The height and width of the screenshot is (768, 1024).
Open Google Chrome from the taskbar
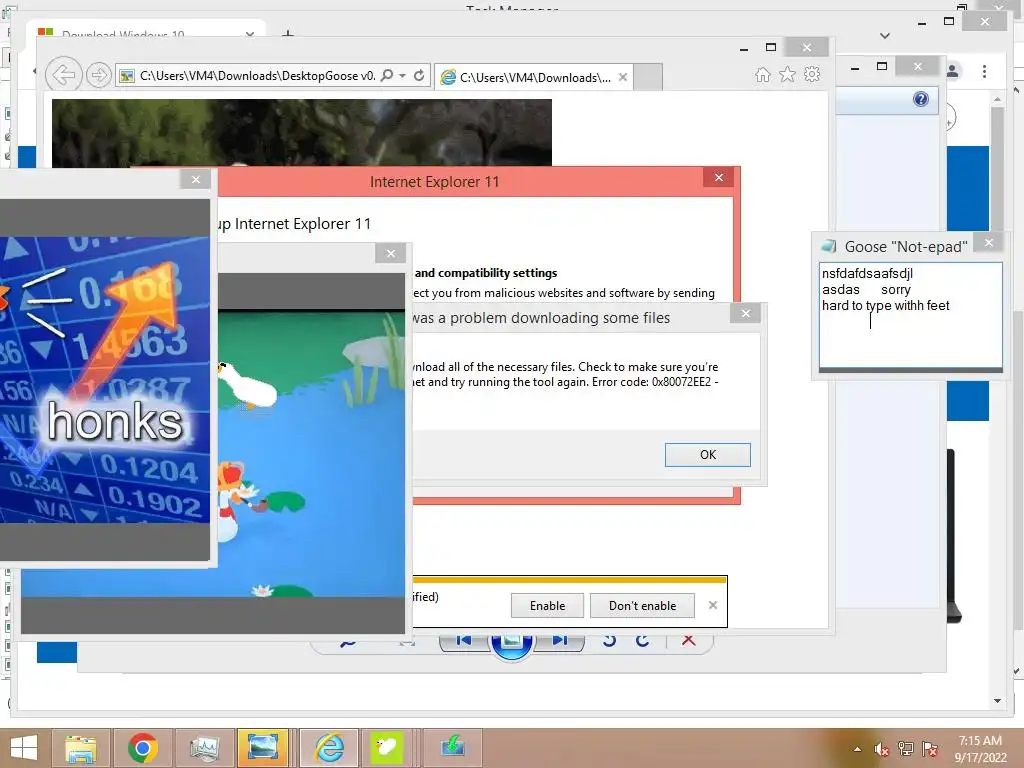click(142, 748)
